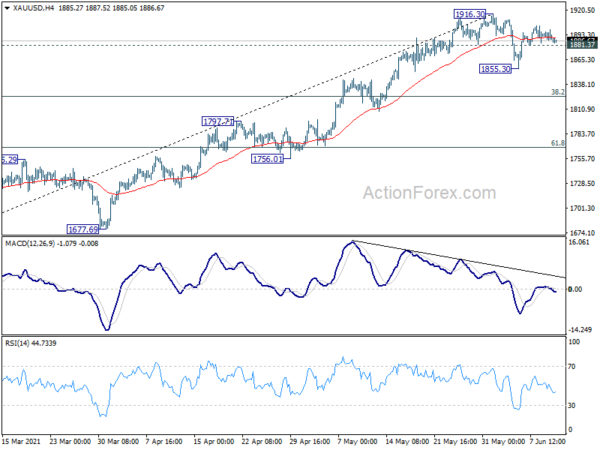Click the 1920.50 price axis value
This screenshot has height=450, width=600.
tap(582, 10)
